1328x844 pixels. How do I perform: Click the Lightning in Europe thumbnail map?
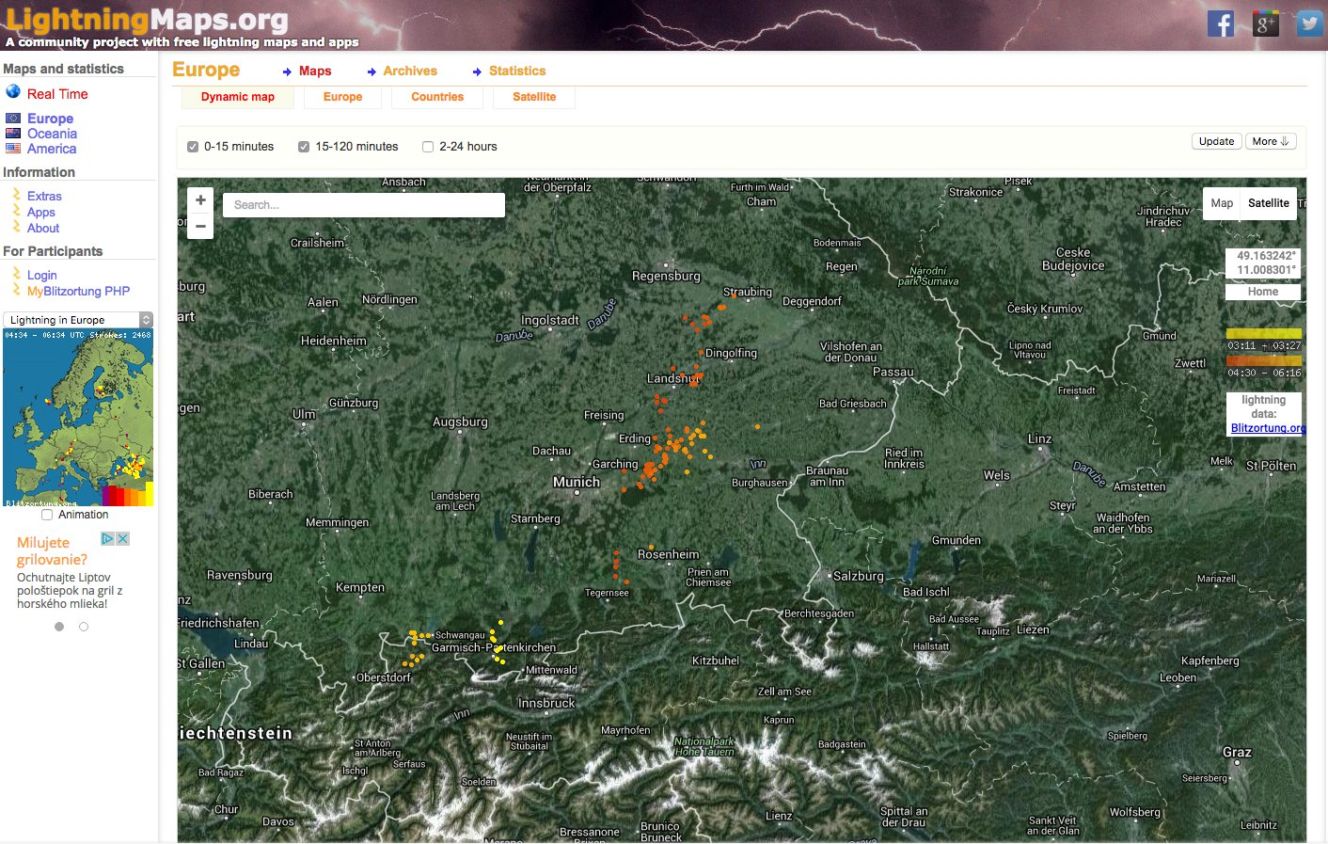point(78,418)
